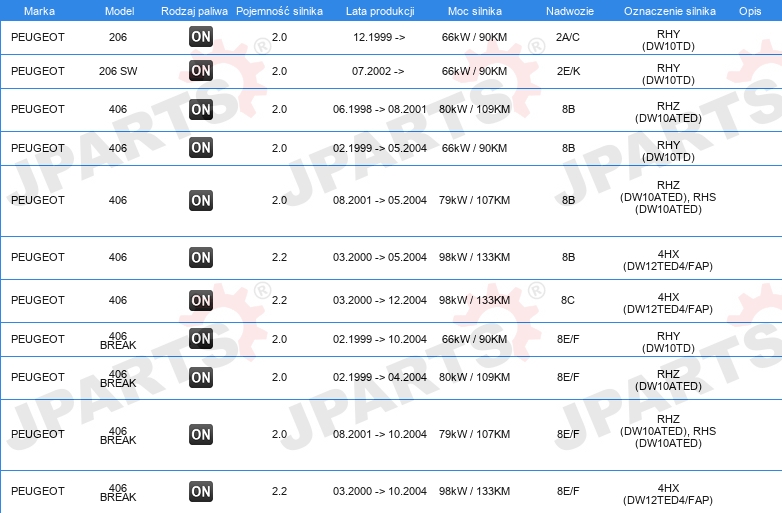Image resolution: width=782 pixels, height=513 pixels.
Task: Select the model '206' in the 2A/C row
Action: pos(118,37)
